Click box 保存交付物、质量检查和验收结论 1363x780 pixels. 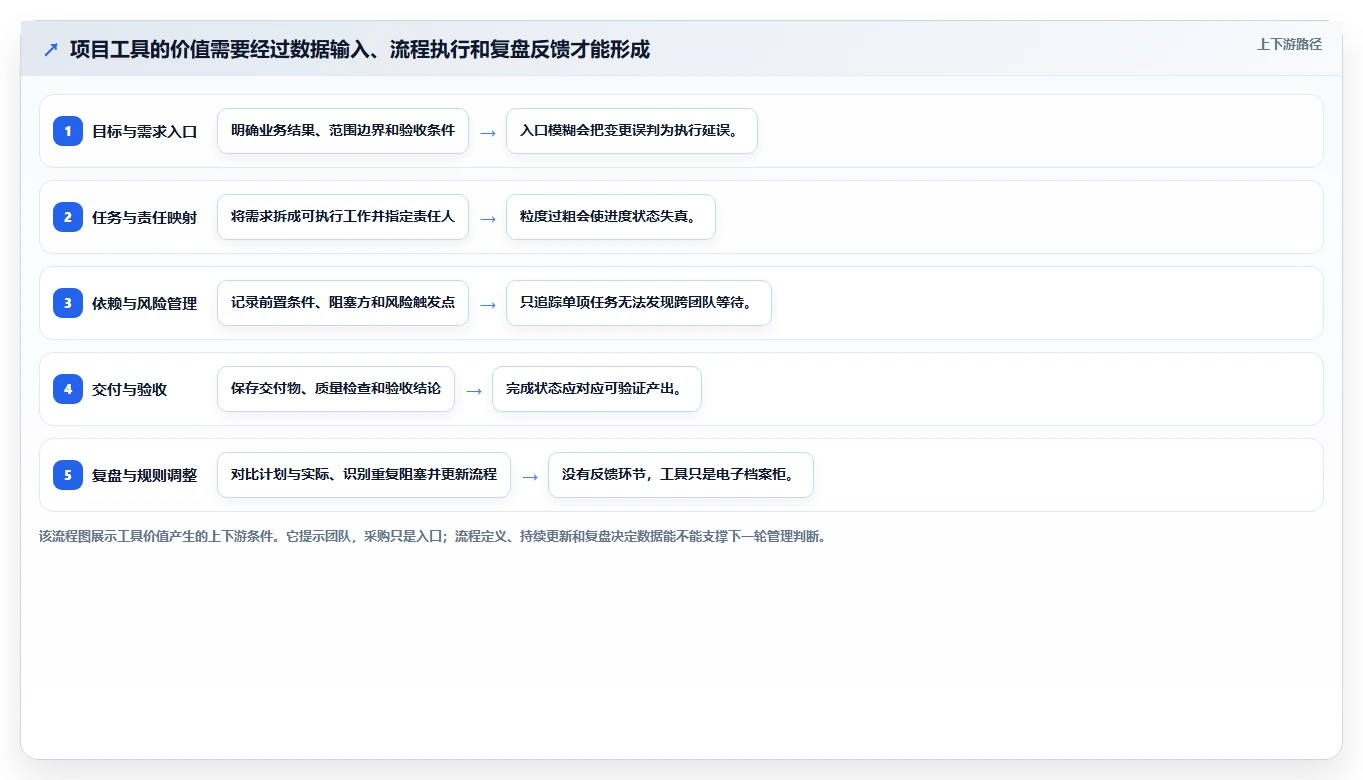tap(336, 389)
